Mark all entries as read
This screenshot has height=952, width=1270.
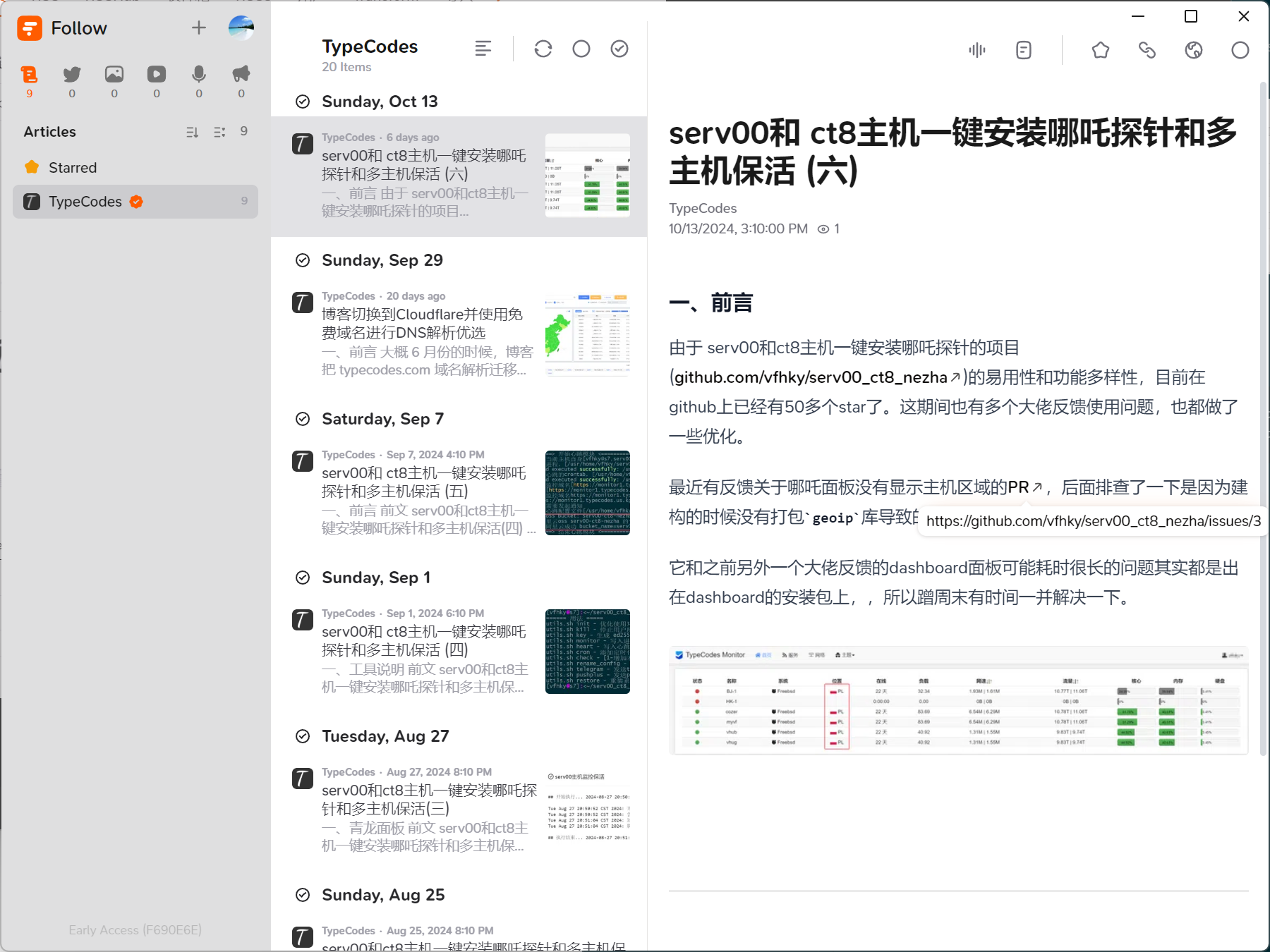pyautogui.click(x=619, y=49)
